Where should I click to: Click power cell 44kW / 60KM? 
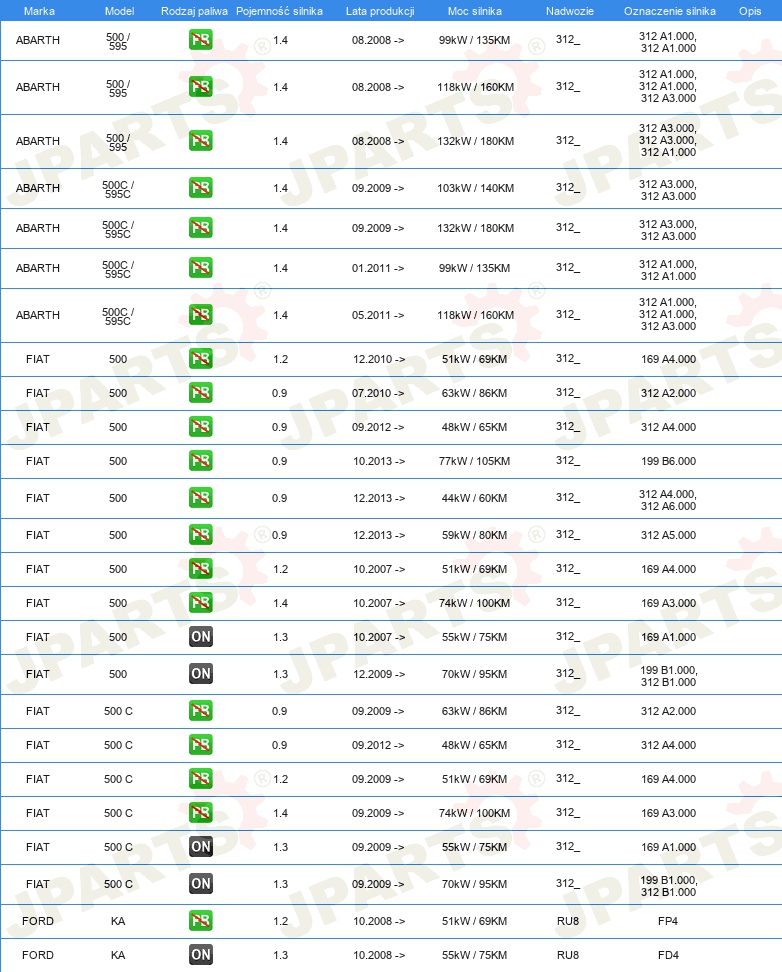pos(474,498)
